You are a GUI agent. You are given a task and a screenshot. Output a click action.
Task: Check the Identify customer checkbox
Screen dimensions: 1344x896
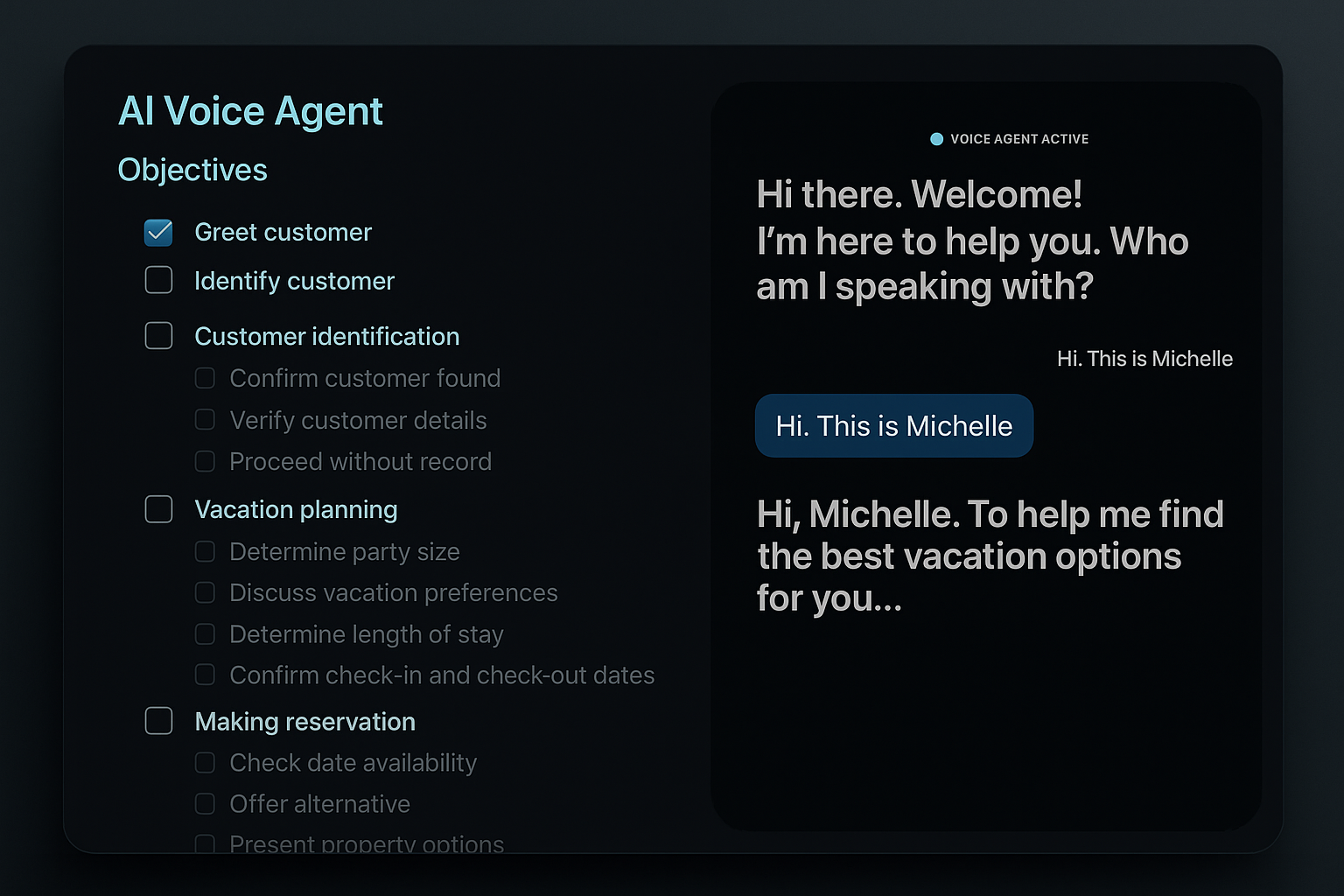[158, 280]
